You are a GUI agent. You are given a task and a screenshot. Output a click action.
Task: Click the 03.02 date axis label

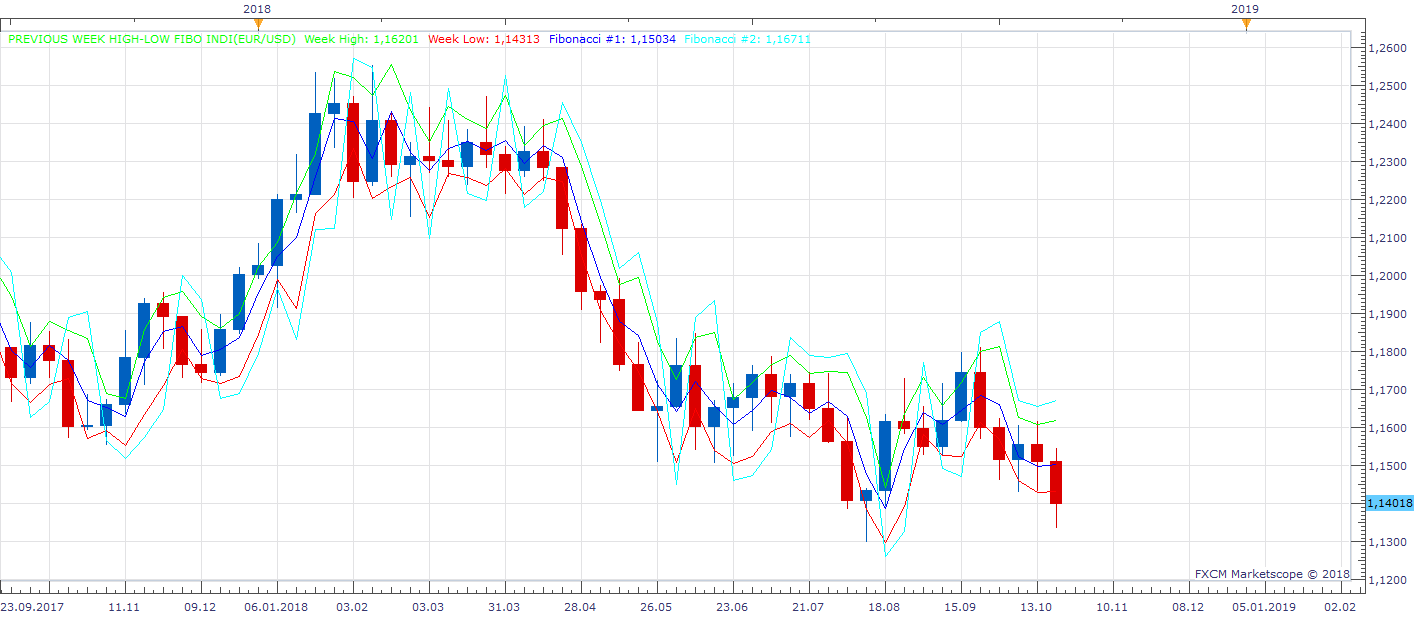pyautogui.click(x=351, y=607)
